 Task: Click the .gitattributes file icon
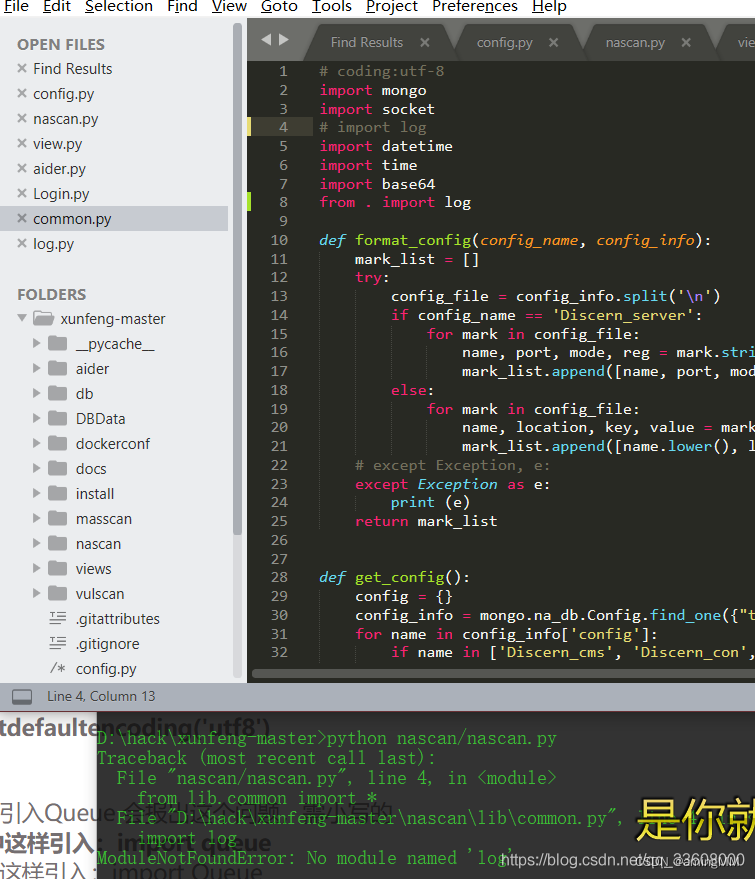58,618
